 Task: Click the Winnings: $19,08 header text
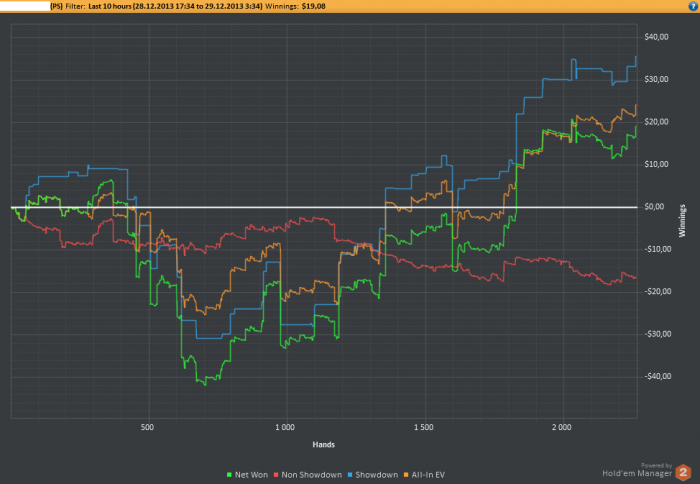pos(295,6)
